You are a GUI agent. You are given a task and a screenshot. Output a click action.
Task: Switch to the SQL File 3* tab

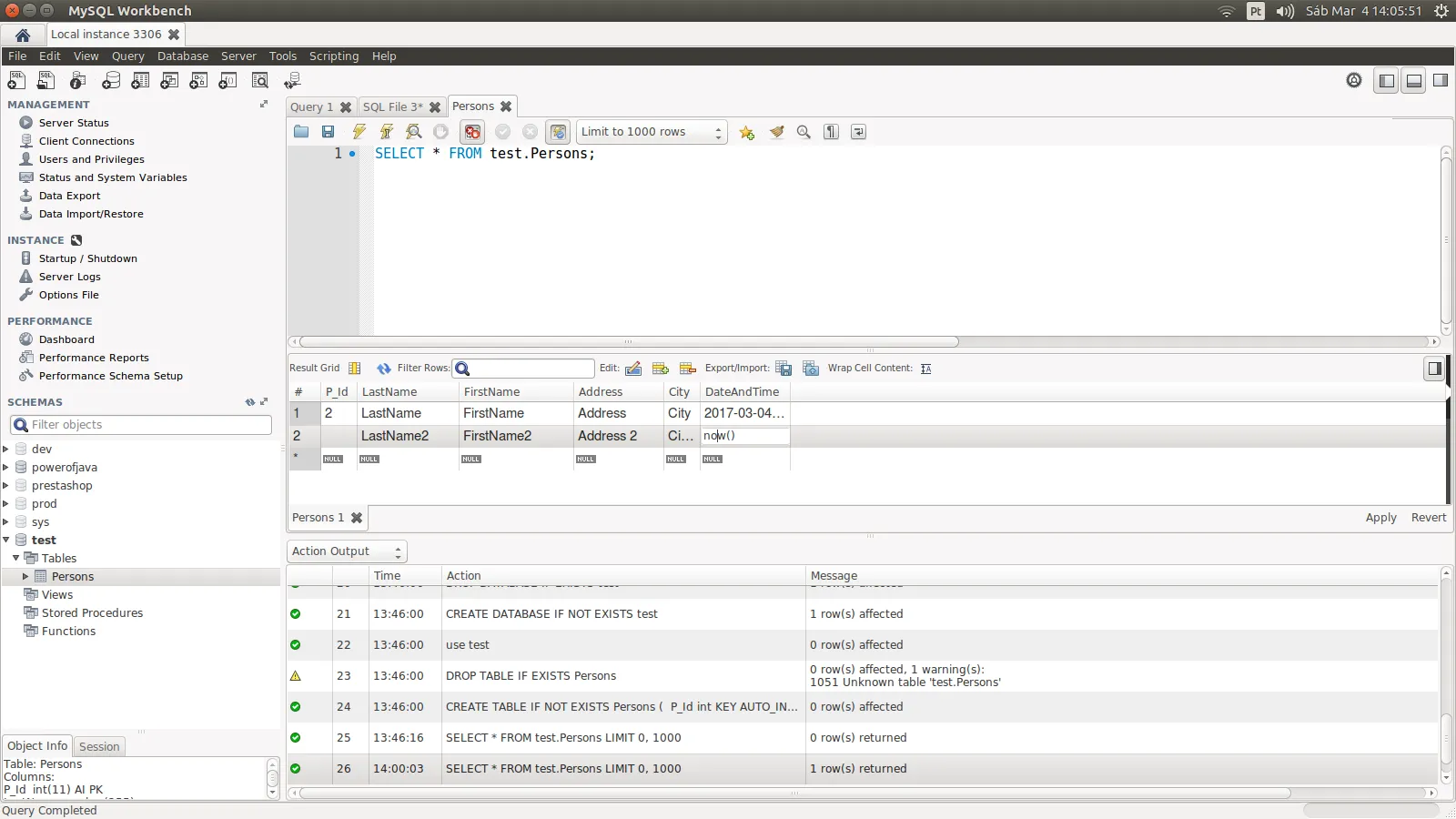392,107
